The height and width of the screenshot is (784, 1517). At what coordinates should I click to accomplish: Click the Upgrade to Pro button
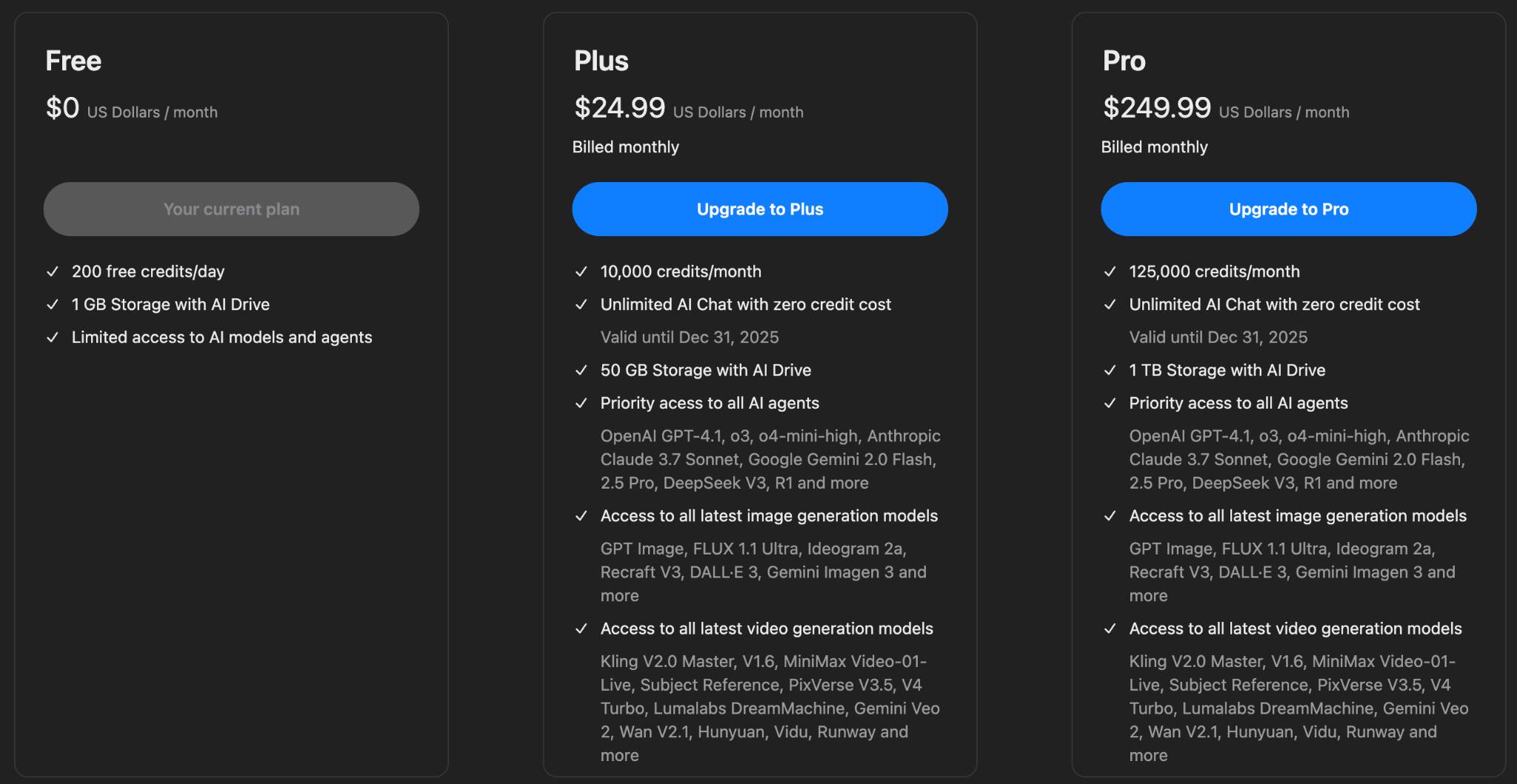[x=1288, y=209]
